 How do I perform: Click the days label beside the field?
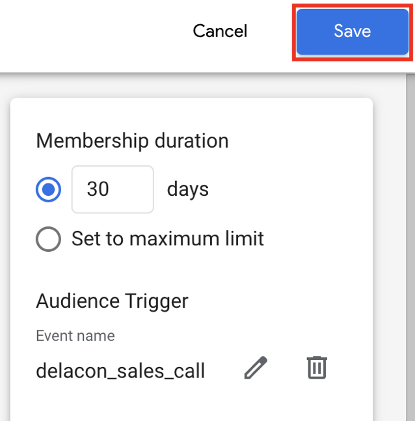click(x=188, y=190)
